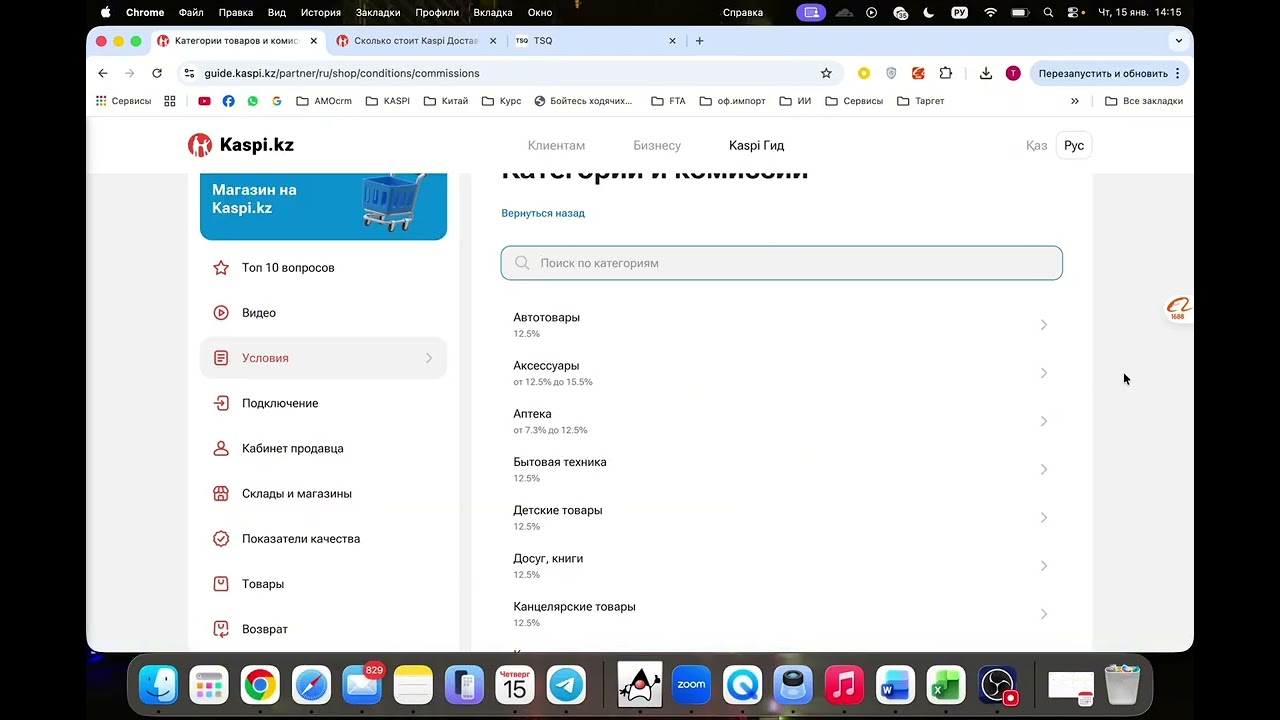Open the Kaspi Гид header tab

pos(756,145)
